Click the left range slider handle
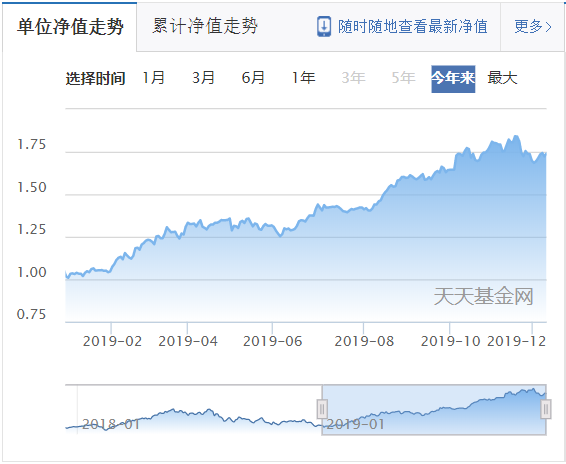Image resolution: width=566 pixels, height=464 pixels. click(x=322, y=409)
